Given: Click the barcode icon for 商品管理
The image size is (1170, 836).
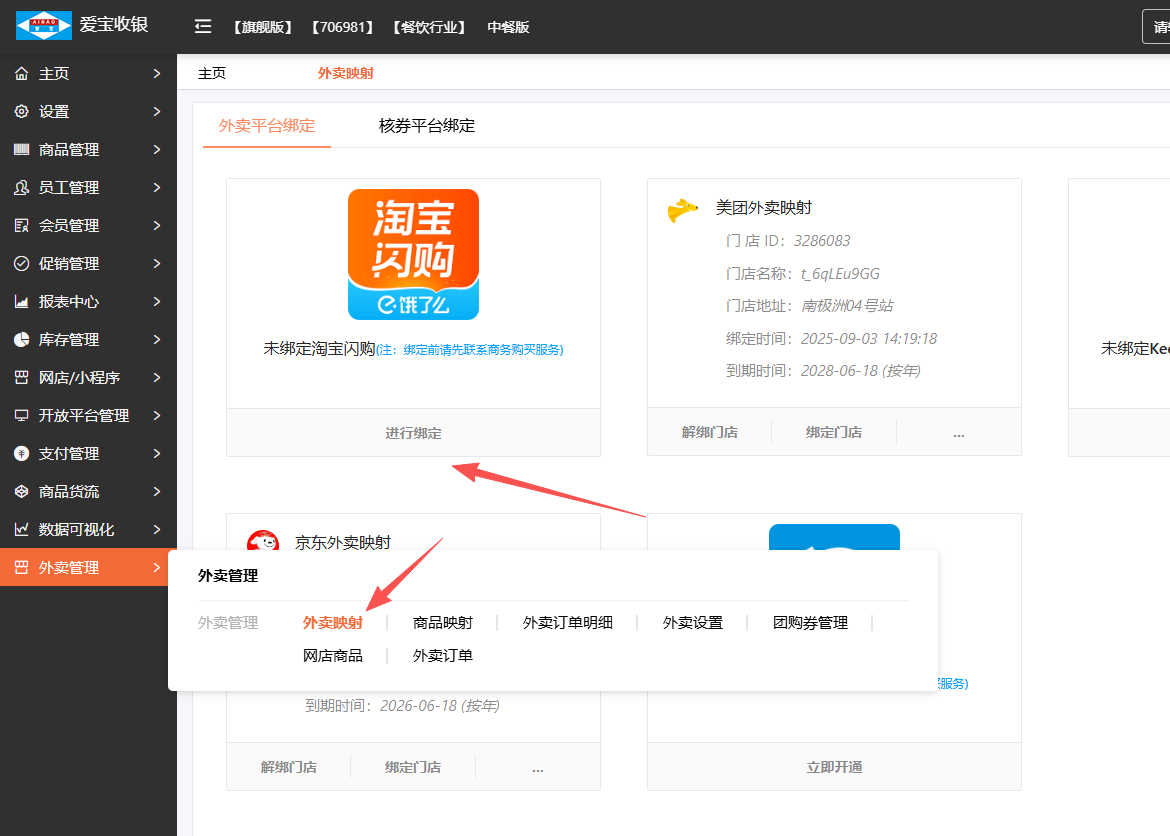Looking at the screenshot, I should [x=21, y=150].
